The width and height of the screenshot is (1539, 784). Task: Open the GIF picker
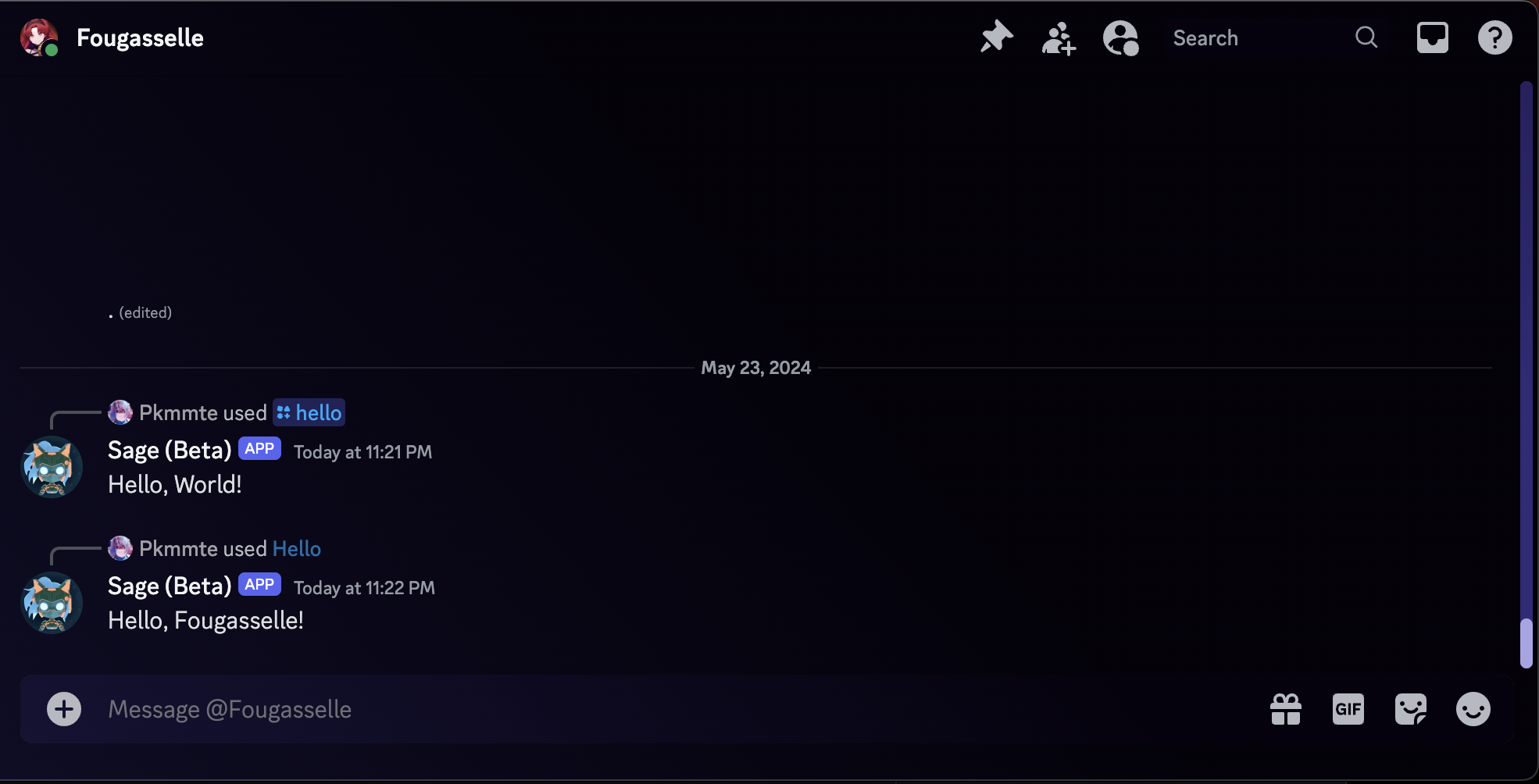[1348, 709]
